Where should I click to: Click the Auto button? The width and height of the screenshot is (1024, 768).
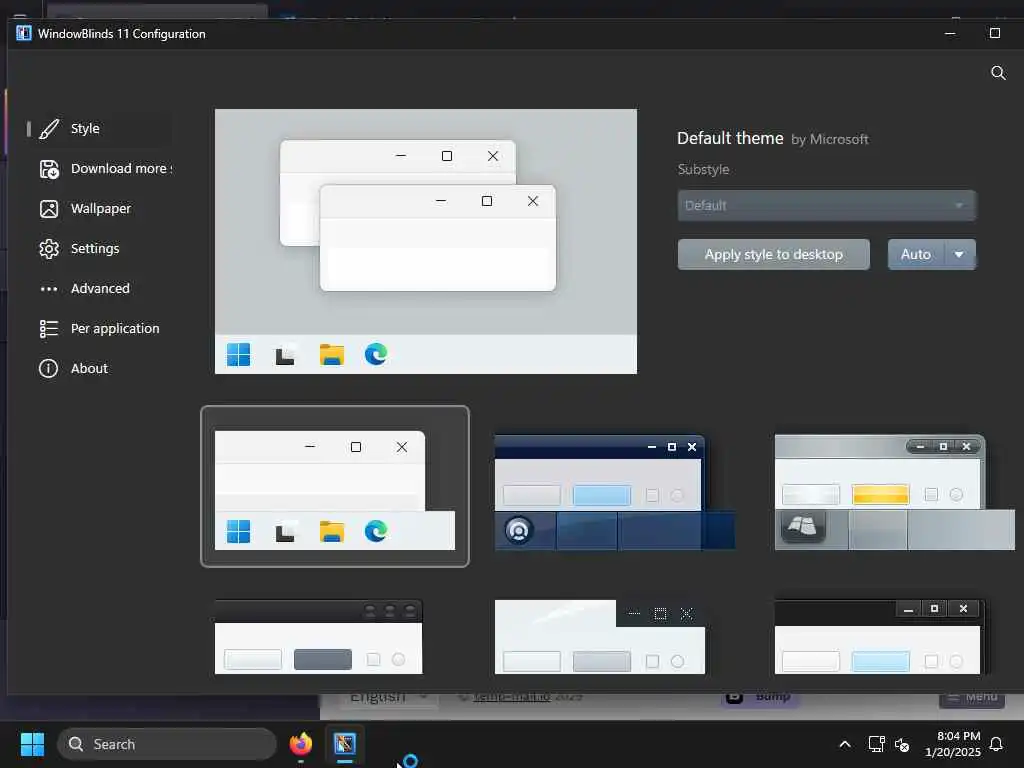tap(916, 254)
